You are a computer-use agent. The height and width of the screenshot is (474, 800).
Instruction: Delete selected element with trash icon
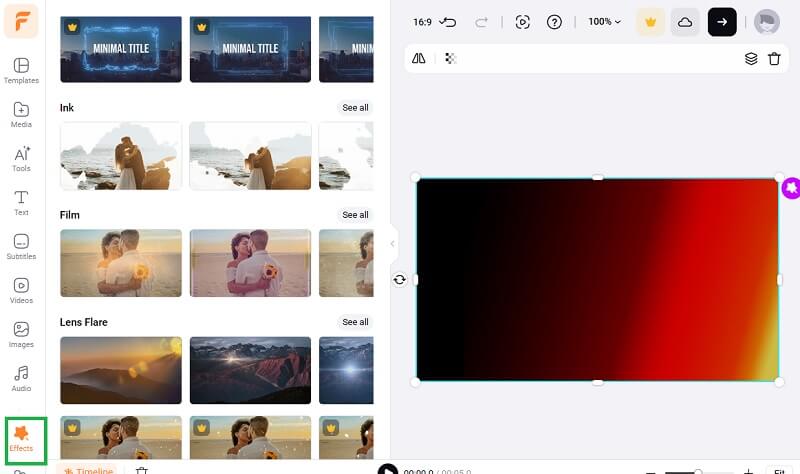tap(774, 59)
